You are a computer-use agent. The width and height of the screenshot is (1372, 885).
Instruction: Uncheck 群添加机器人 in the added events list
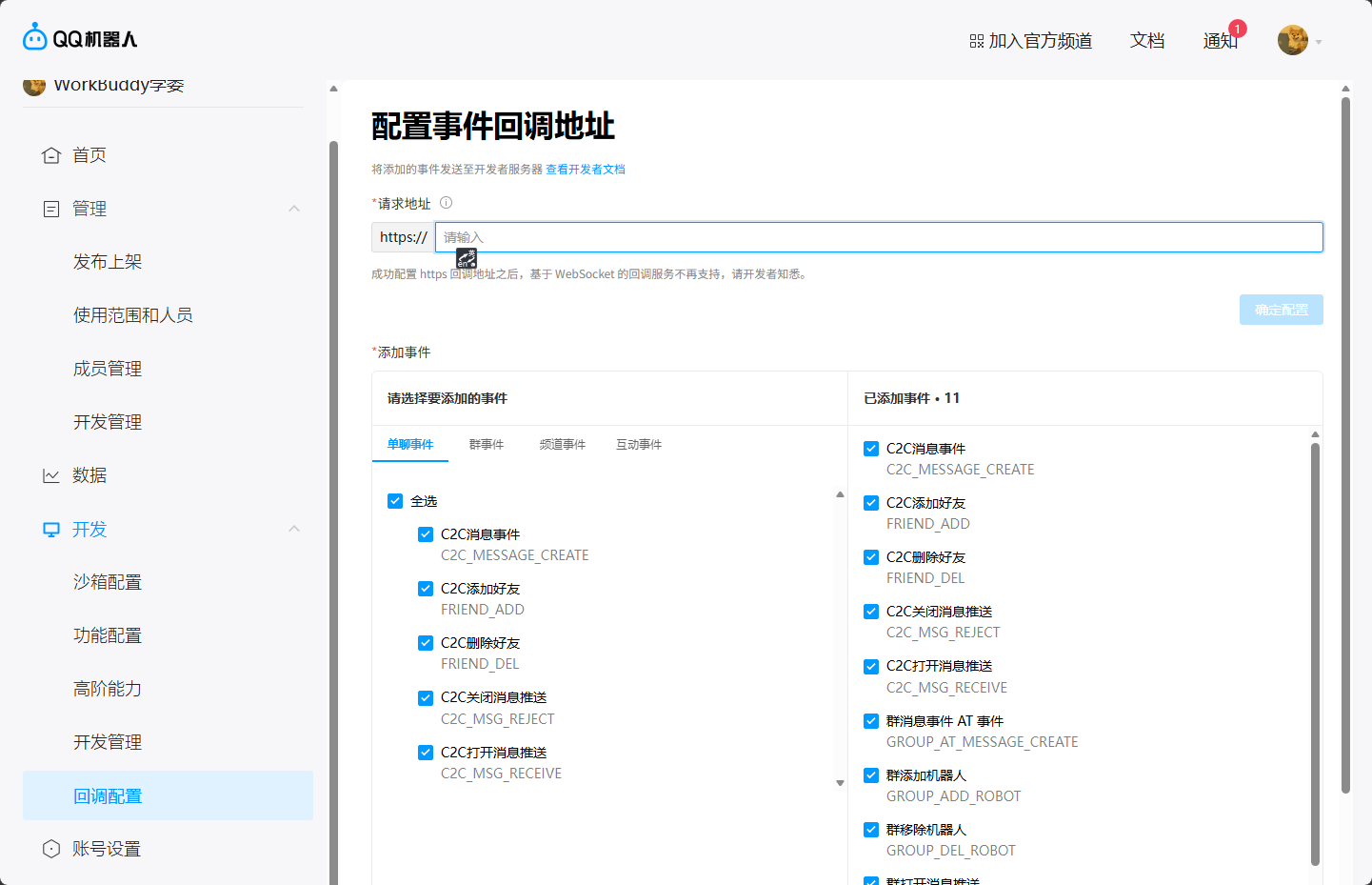[871, 774]
